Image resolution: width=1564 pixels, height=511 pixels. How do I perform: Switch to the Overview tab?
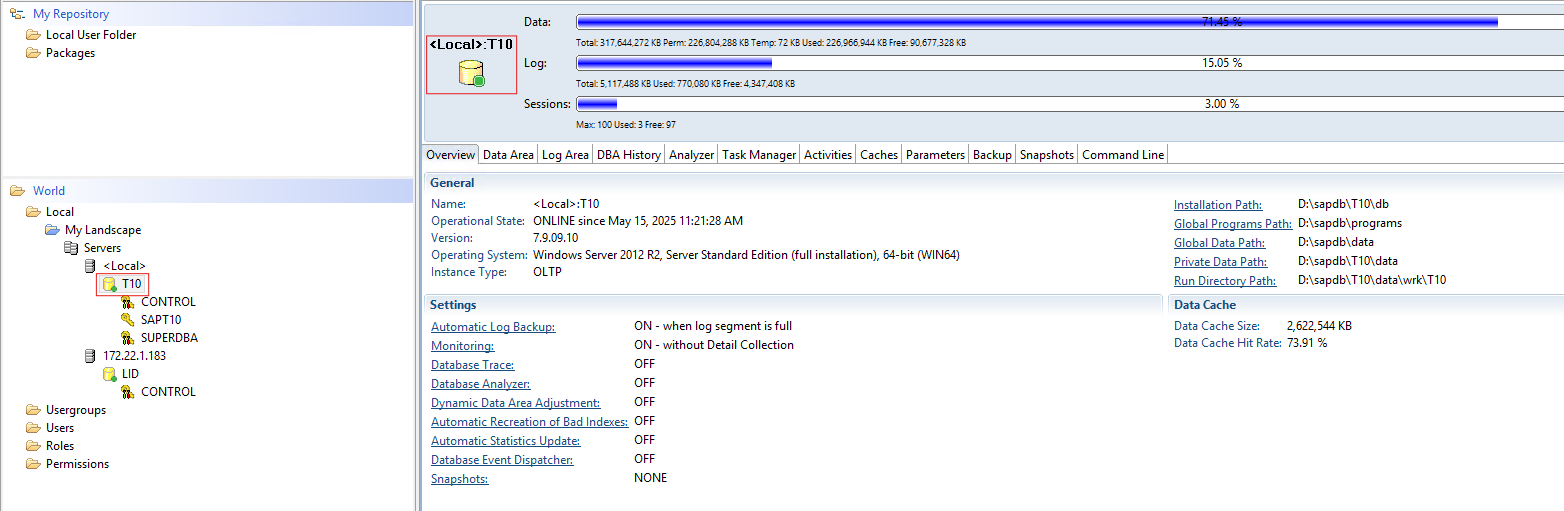tap(450, 155)
